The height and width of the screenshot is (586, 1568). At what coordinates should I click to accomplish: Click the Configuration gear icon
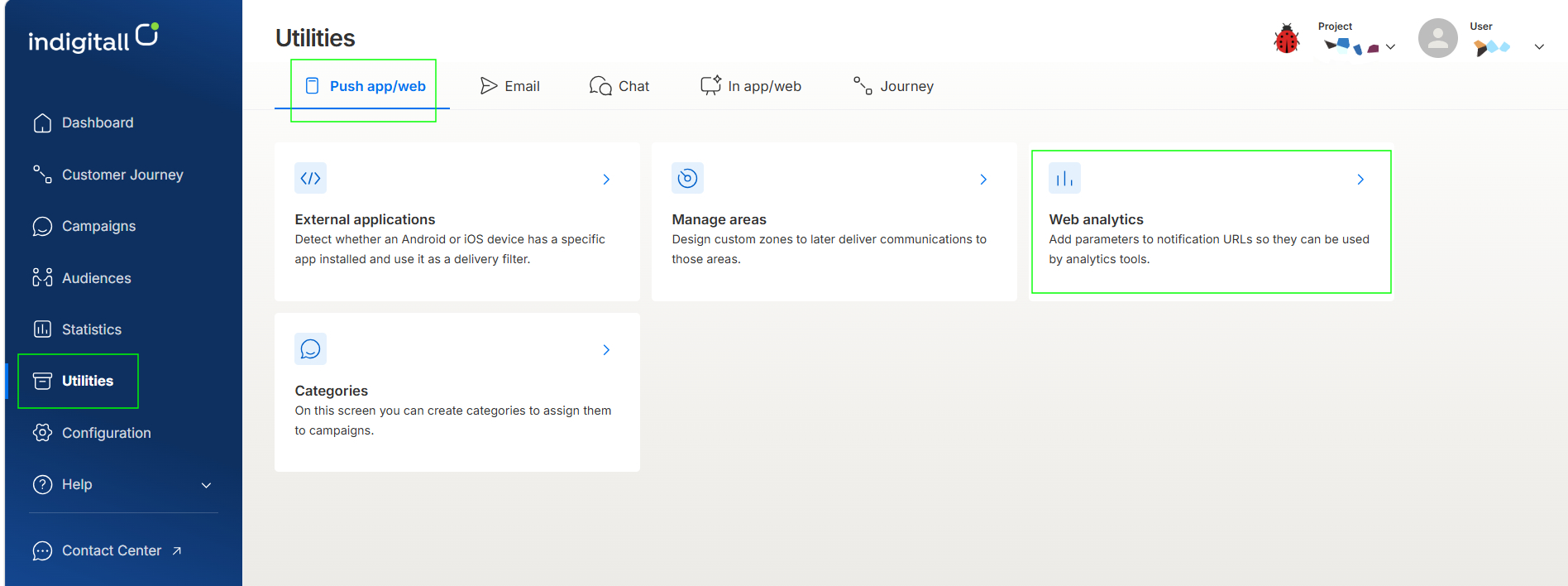42,433
